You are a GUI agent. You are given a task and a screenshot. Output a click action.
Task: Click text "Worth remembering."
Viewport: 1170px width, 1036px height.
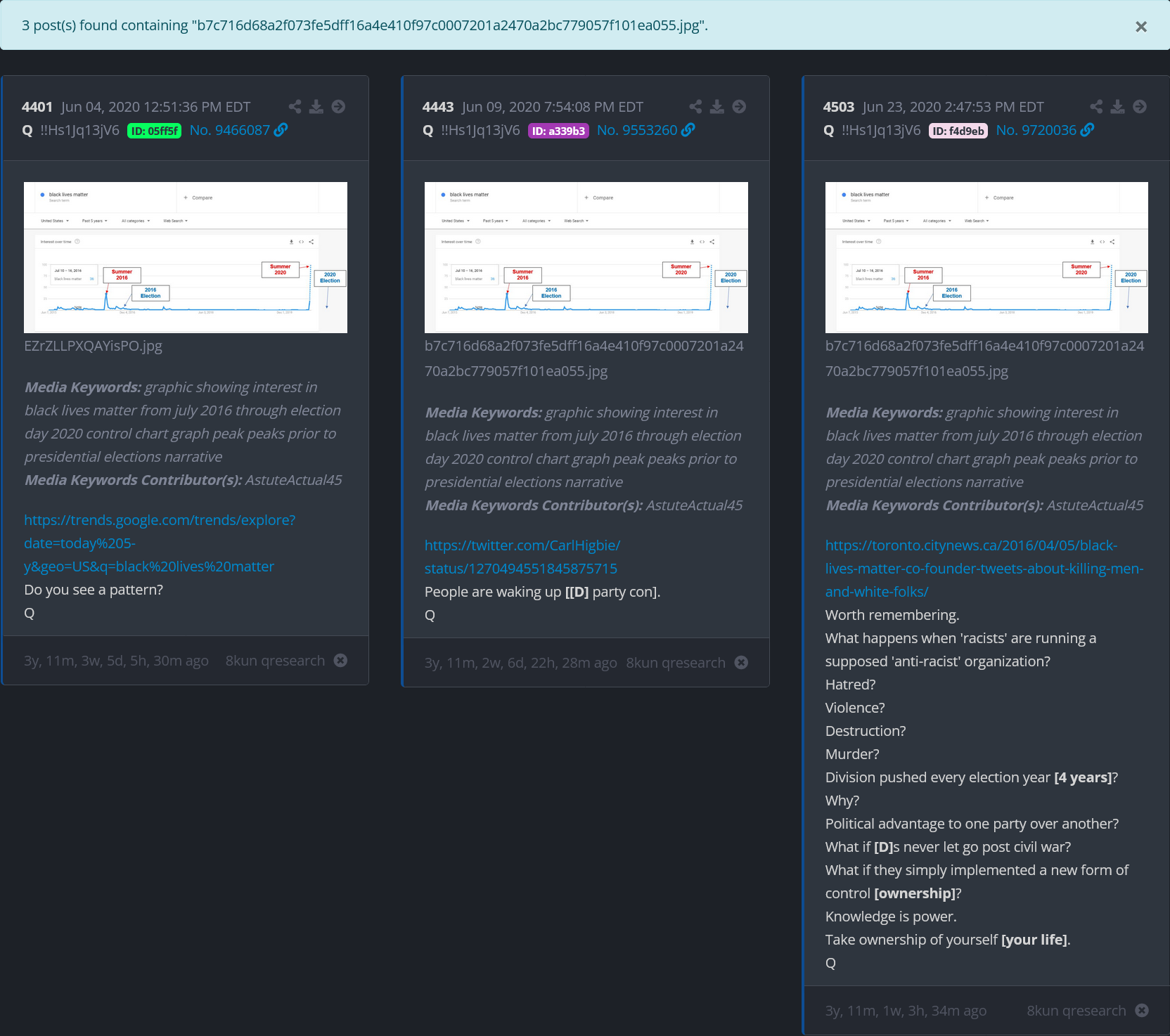pyautogui.click(x=892, y=615)
